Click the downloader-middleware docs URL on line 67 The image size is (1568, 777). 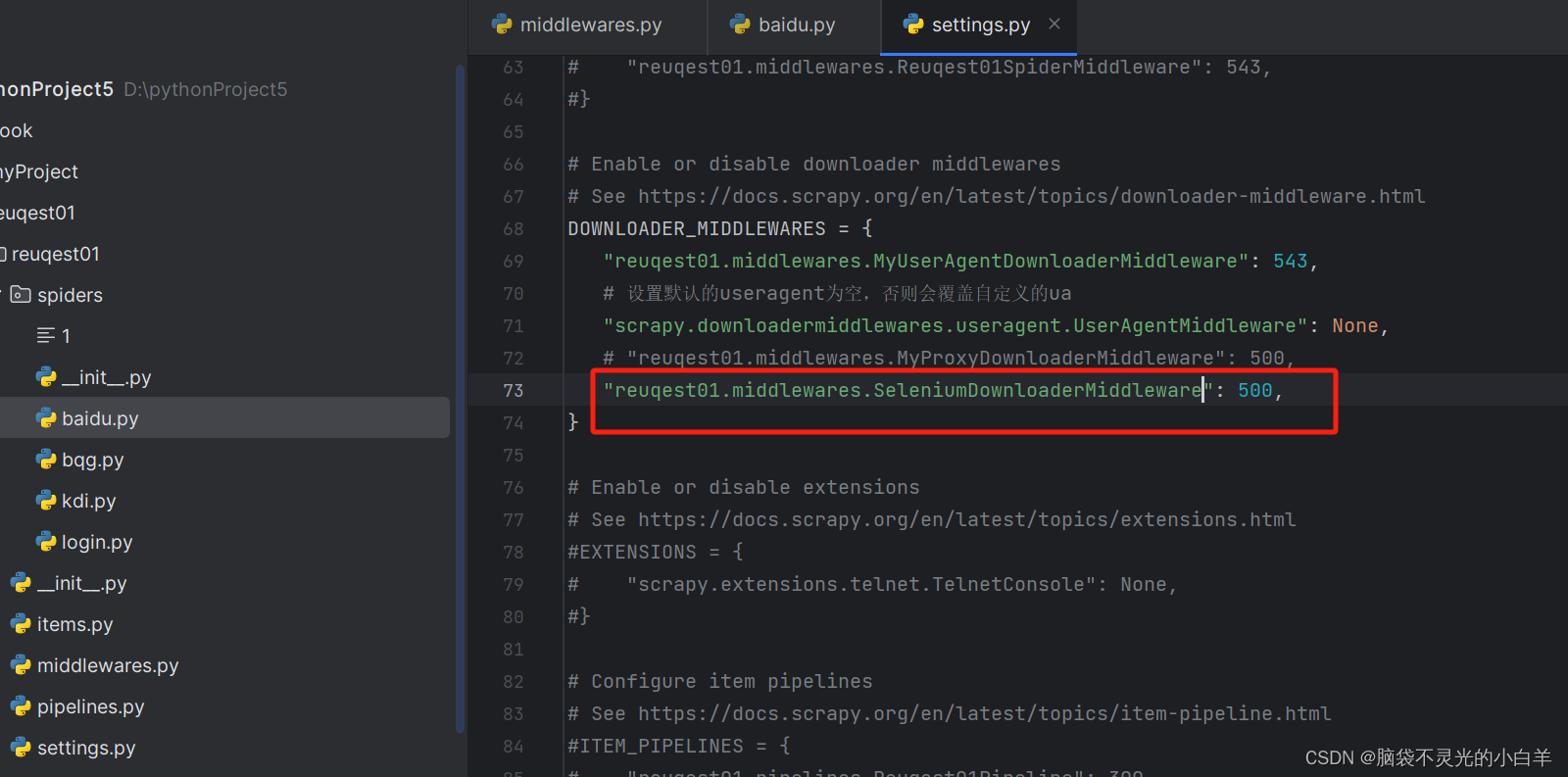[x=1031, y=196]
